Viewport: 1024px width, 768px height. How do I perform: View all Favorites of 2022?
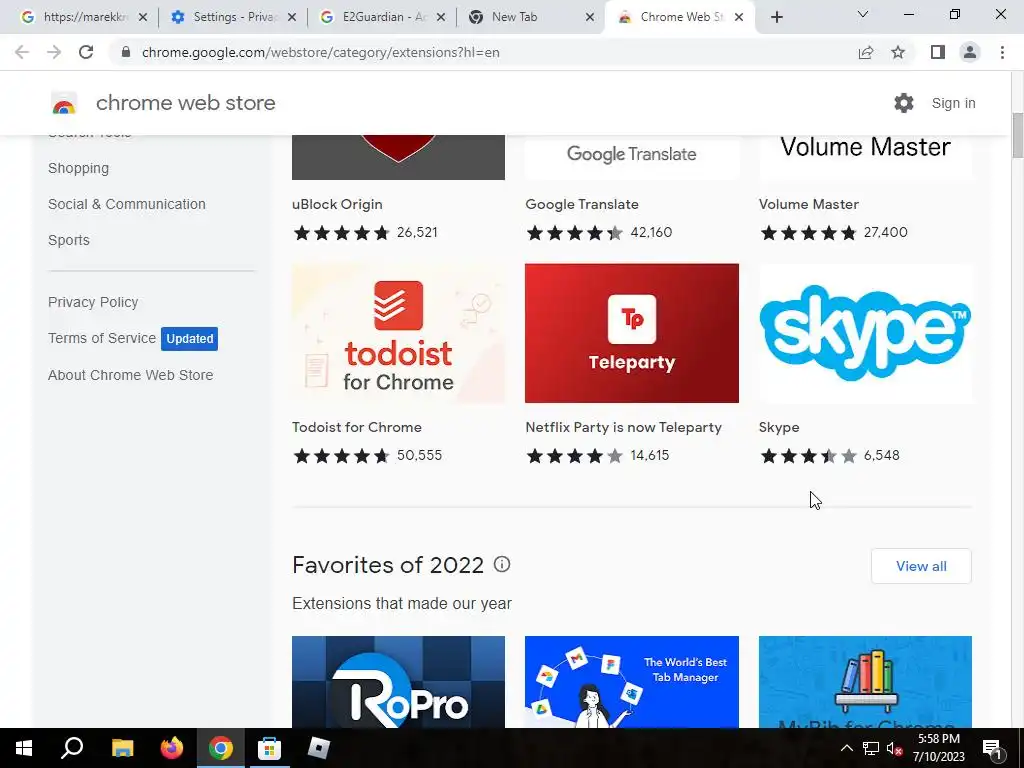coord(921,566)
